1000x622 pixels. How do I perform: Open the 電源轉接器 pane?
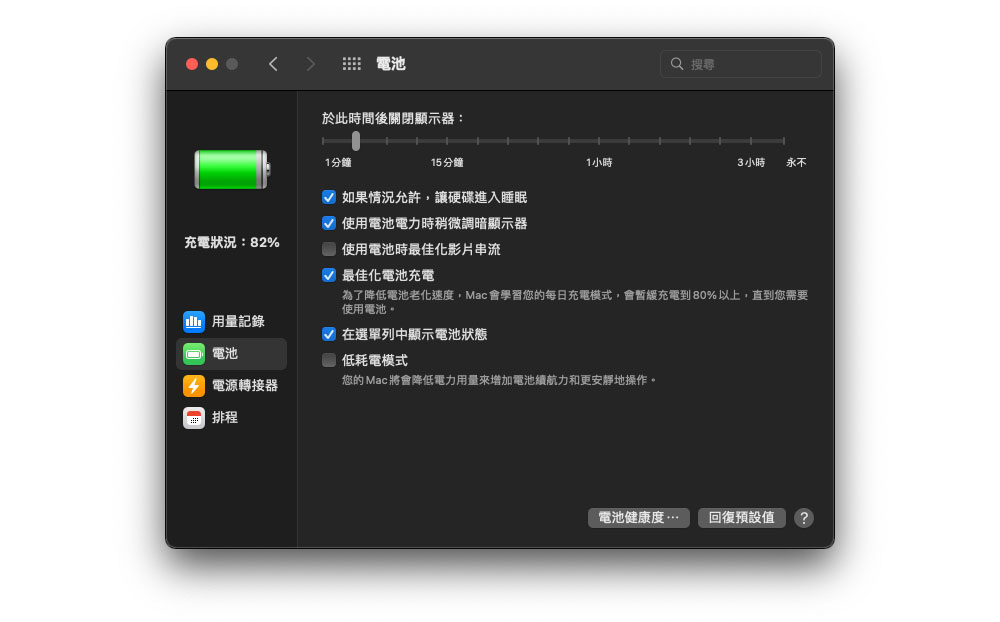click(x=244, y=385)
